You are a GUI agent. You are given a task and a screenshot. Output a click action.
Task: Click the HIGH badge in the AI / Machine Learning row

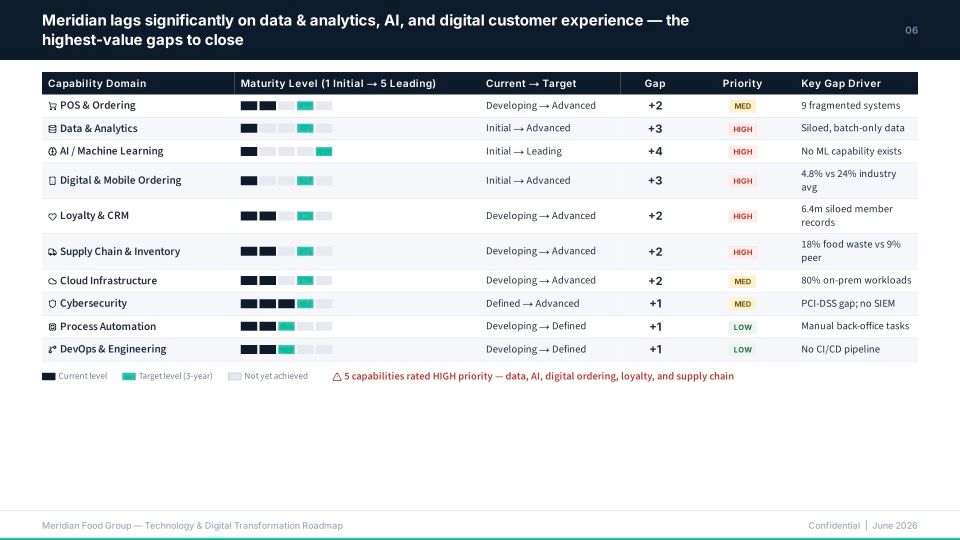[742, 152]
